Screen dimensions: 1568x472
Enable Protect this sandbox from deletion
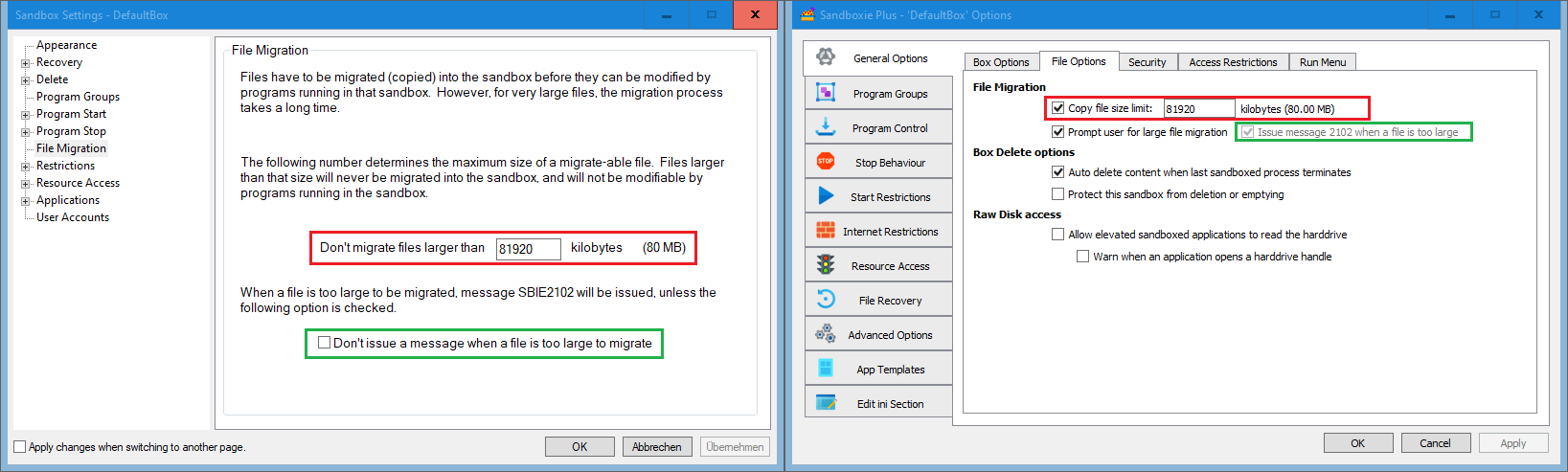(x=1057, y=194)
